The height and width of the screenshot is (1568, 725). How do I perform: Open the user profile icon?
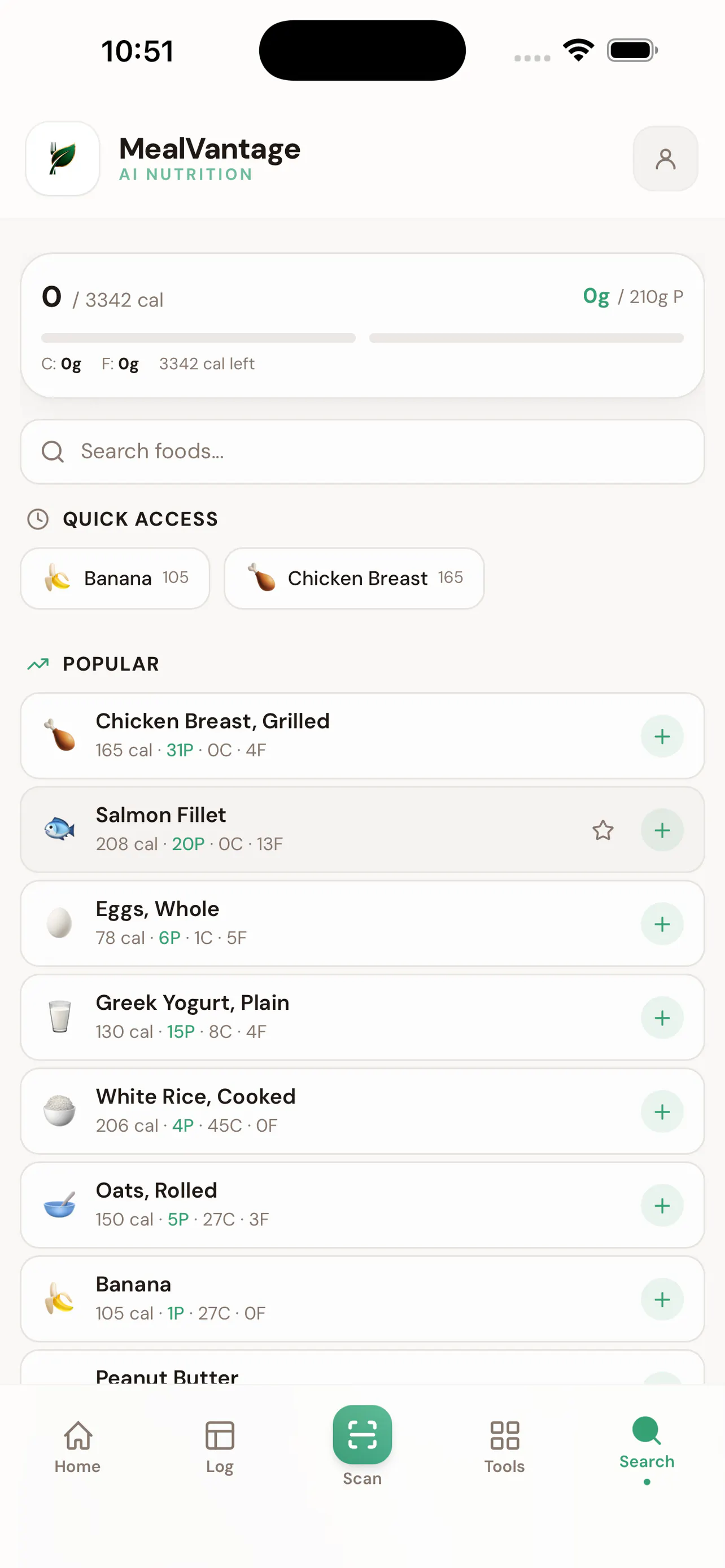point(665,159)
